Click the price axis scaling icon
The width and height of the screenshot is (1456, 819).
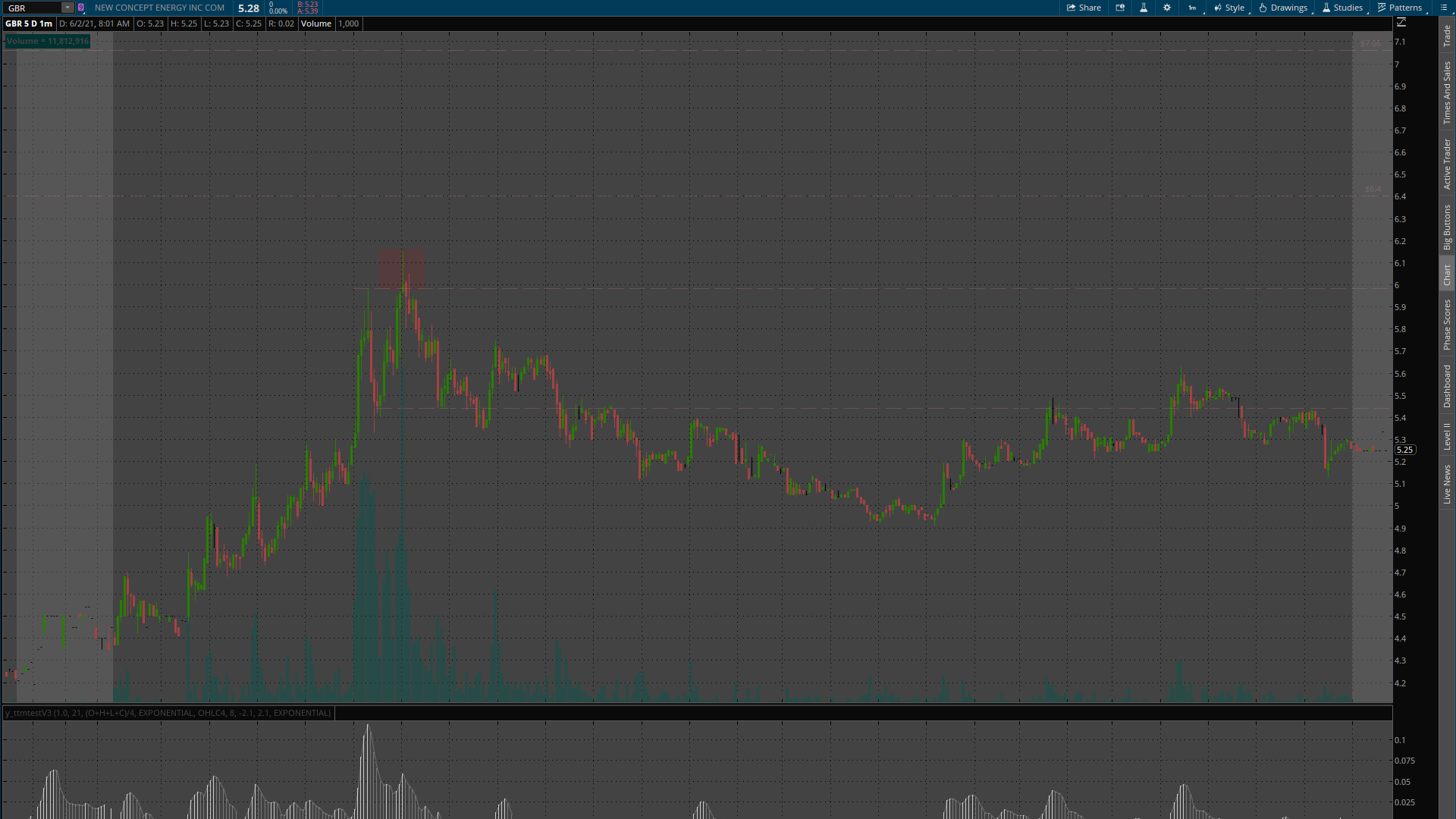1401,23
